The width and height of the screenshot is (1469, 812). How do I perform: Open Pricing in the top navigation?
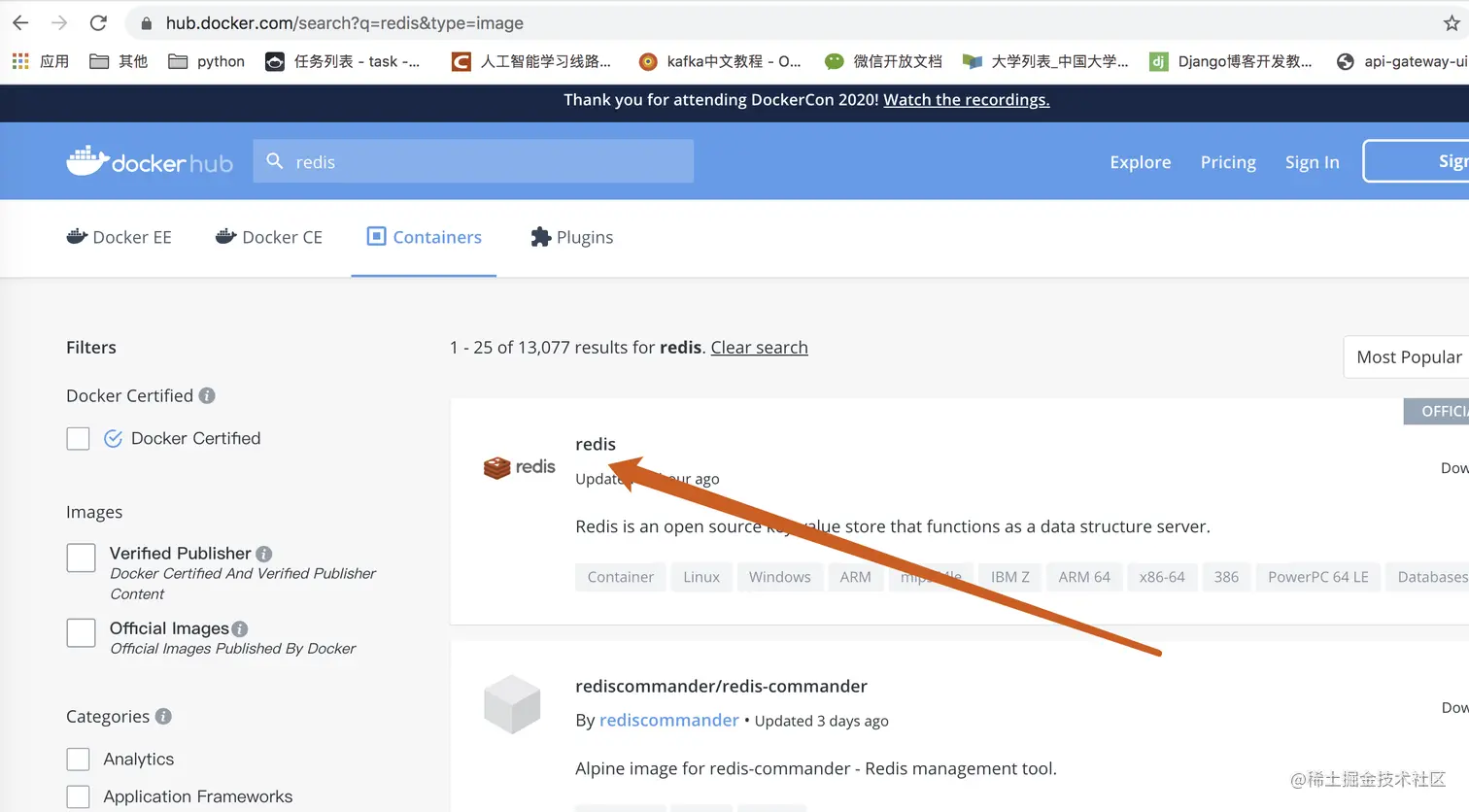pos(1228,161)
